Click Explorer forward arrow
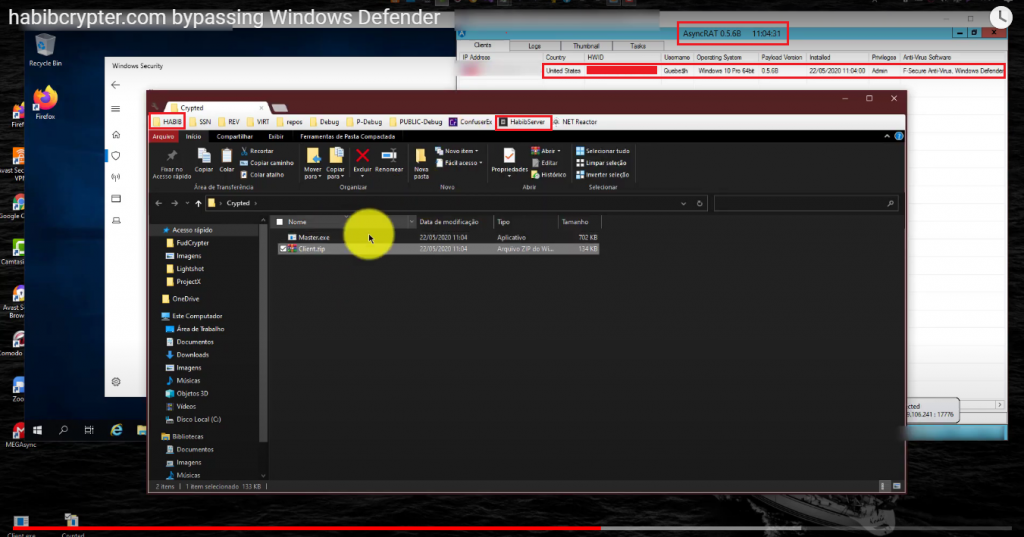 [x=174, y=203]
